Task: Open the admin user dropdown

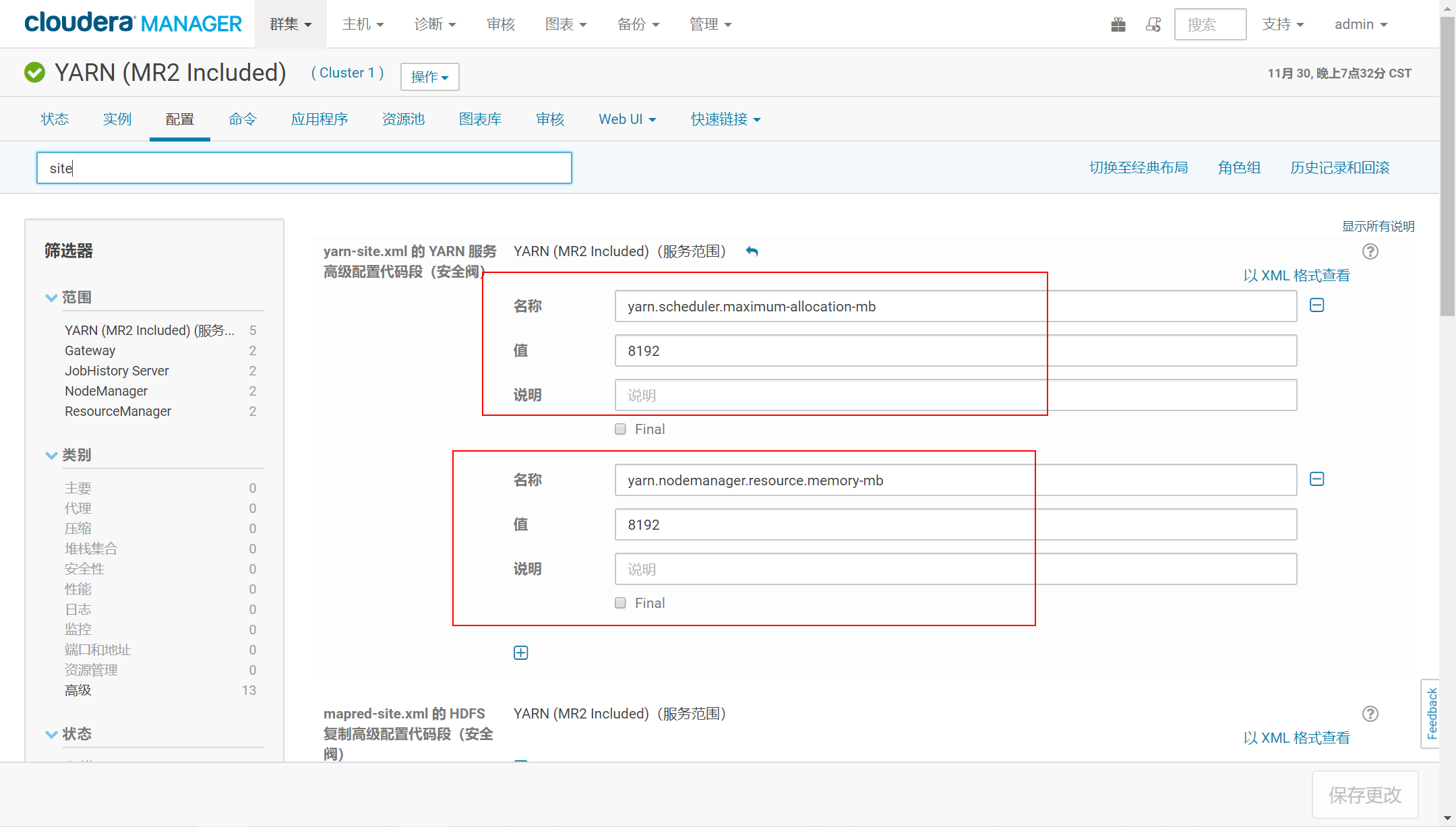Action: [1361, 24]
